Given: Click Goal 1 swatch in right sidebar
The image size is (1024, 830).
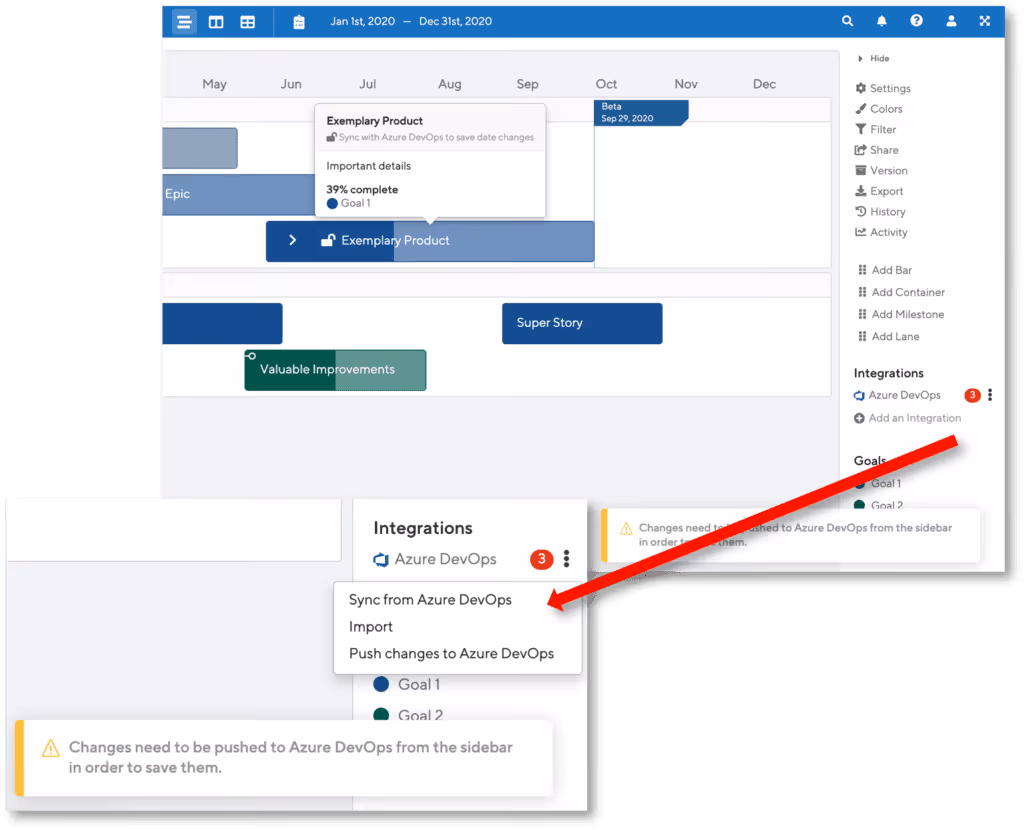Looking at the screenshot, I should 860,484.
